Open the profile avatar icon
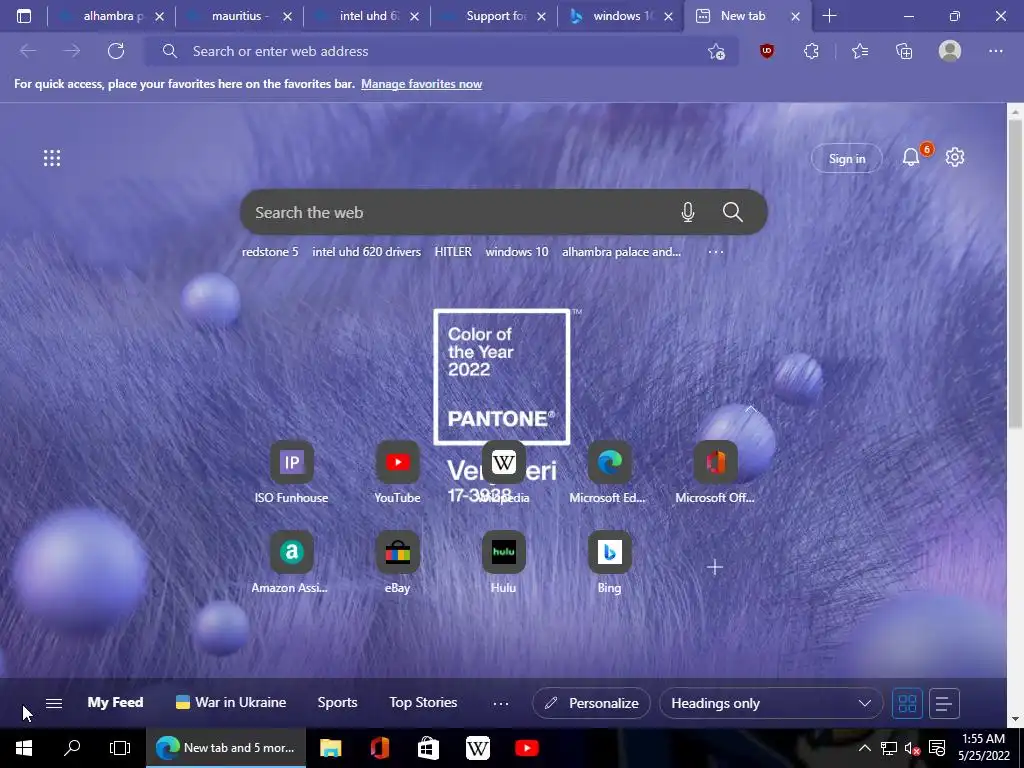The width and height of the screenshot is (1024, 768). [x=950, y=51]
